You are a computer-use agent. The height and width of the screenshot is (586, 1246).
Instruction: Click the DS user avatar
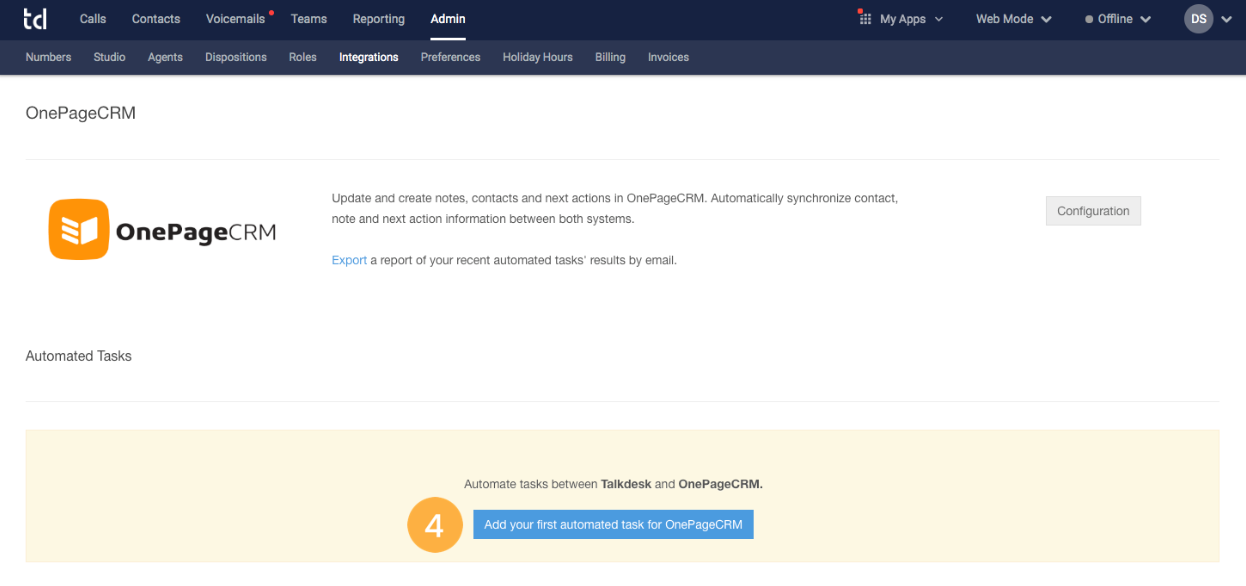coord(1198,19)
